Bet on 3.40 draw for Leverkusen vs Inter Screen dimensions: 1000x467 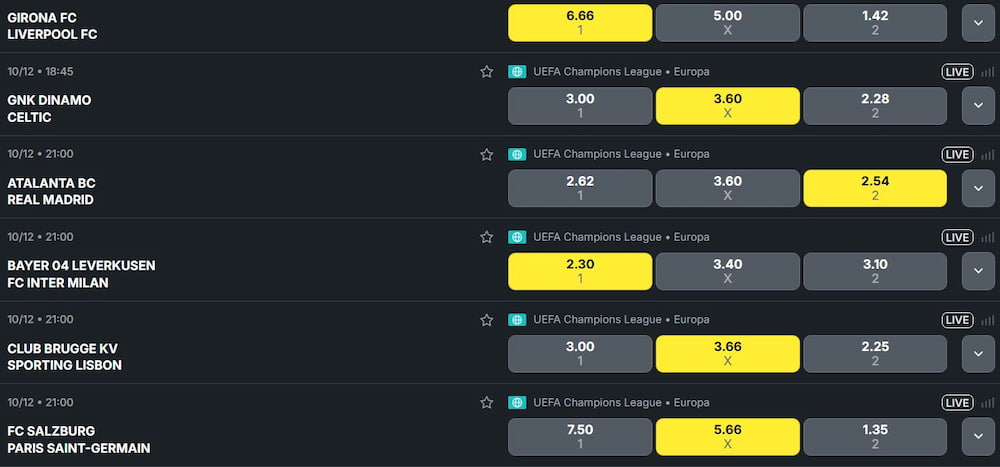tap(727, 271)
